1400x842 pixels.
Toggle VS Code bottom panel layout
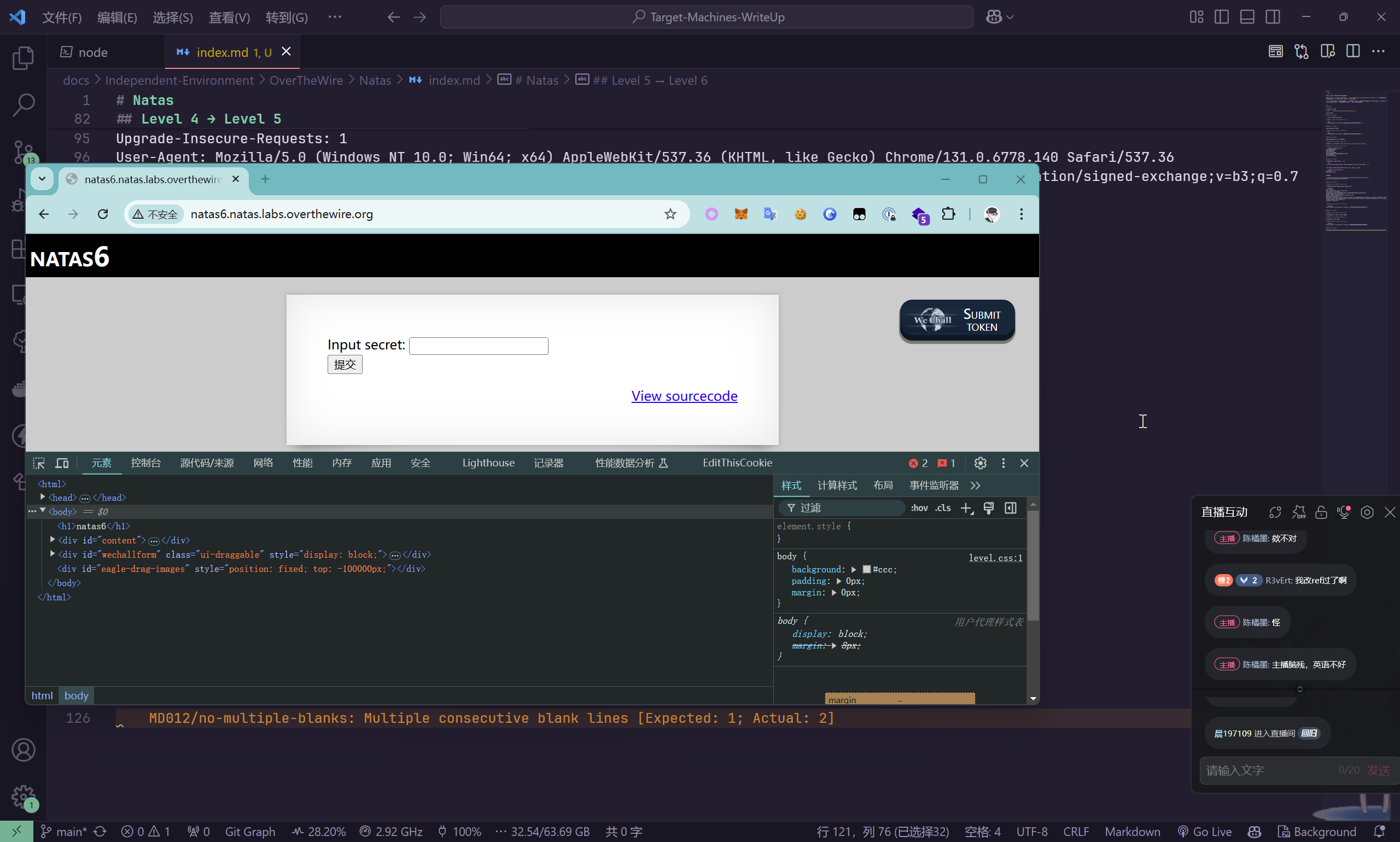[x=1247, y=17]
